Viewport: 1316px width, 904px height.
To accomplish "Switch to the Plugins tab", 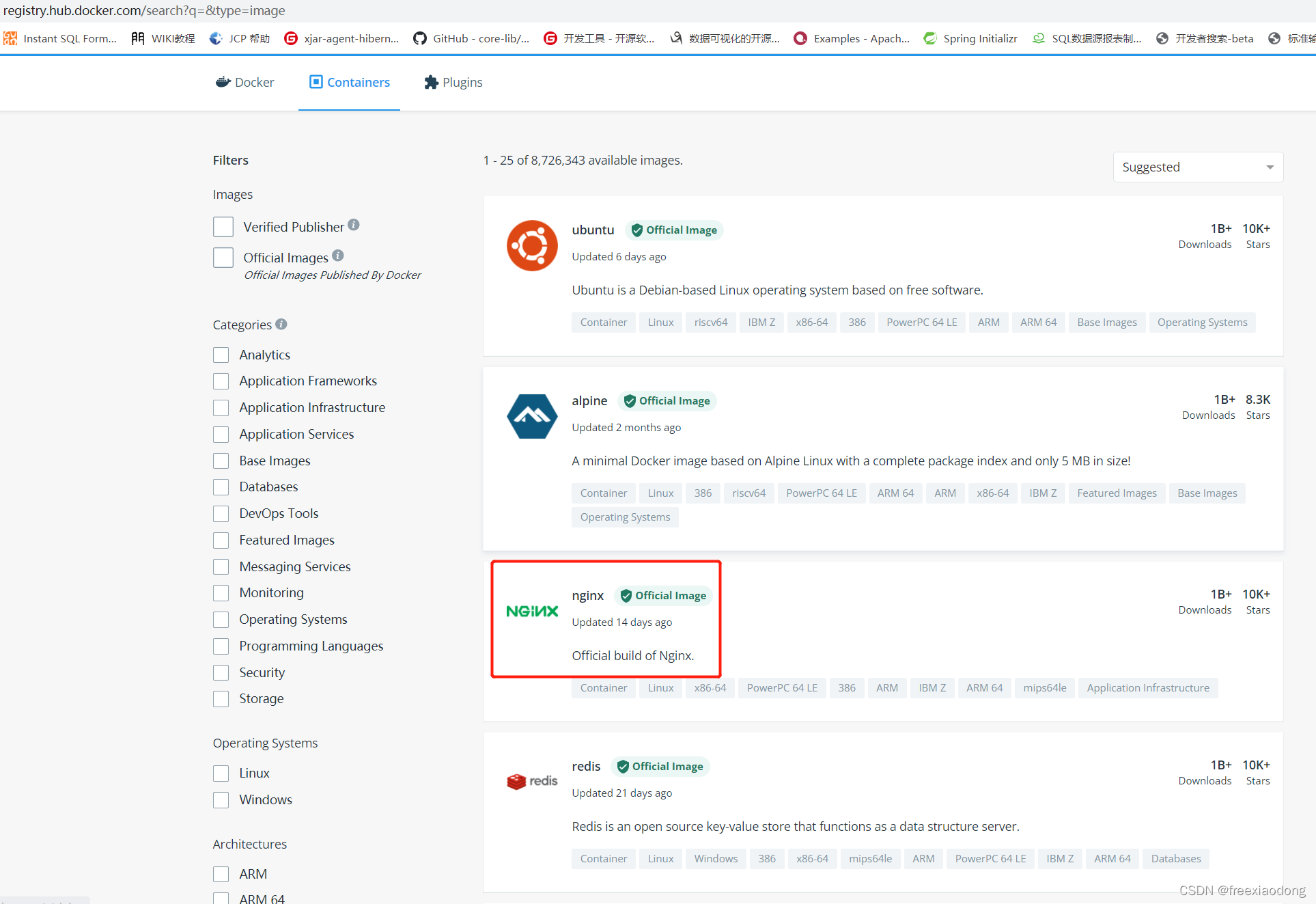I will 453,82.
